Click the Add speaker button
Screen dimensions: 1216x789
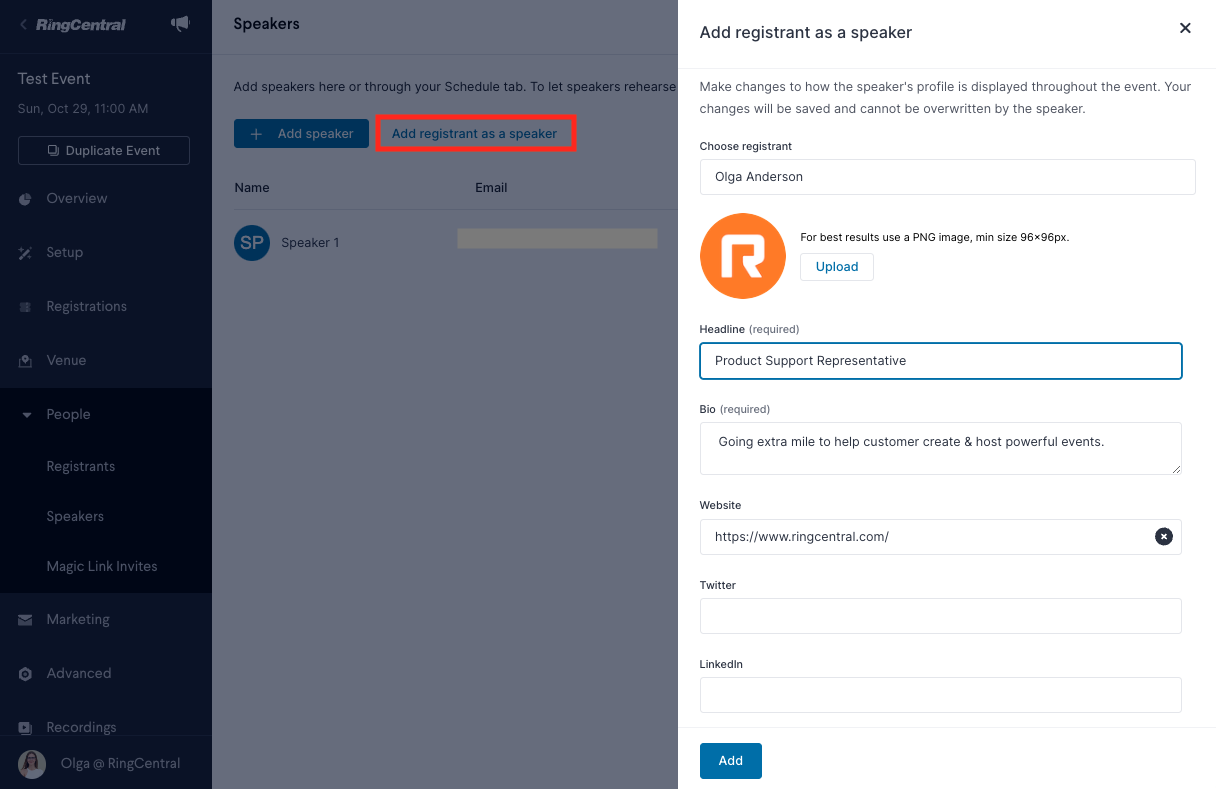coord(301,134)
